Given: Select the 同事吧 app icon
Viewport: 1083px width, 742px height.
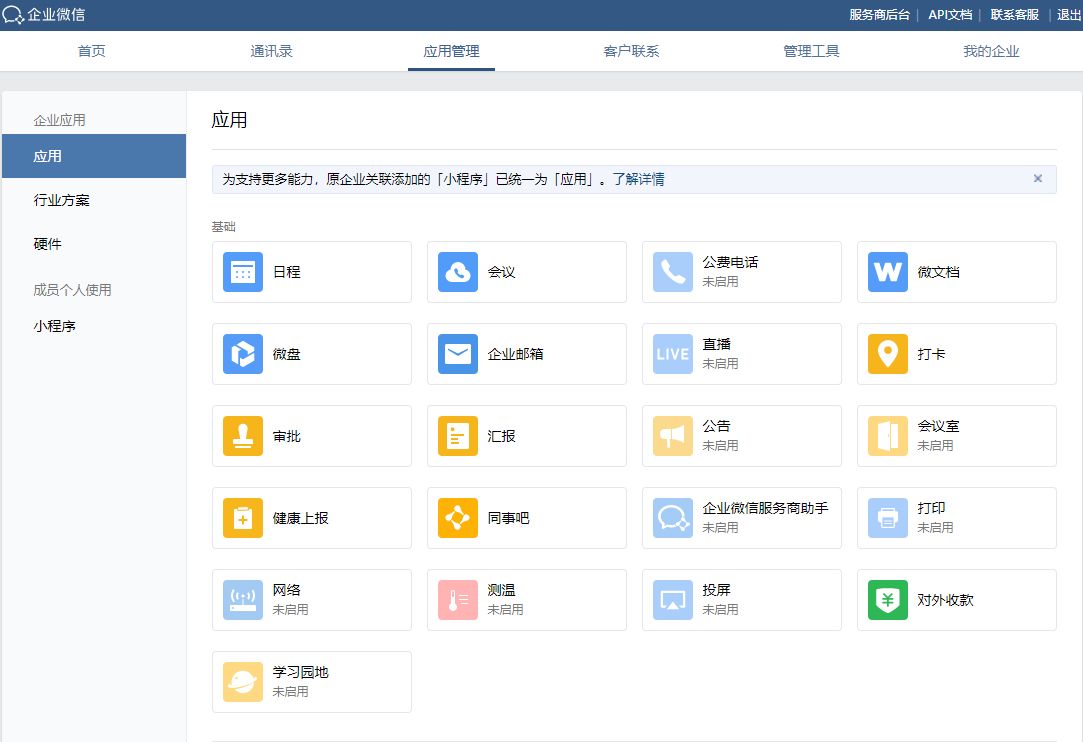Looking at the screenshot, I should click(458, 518).
